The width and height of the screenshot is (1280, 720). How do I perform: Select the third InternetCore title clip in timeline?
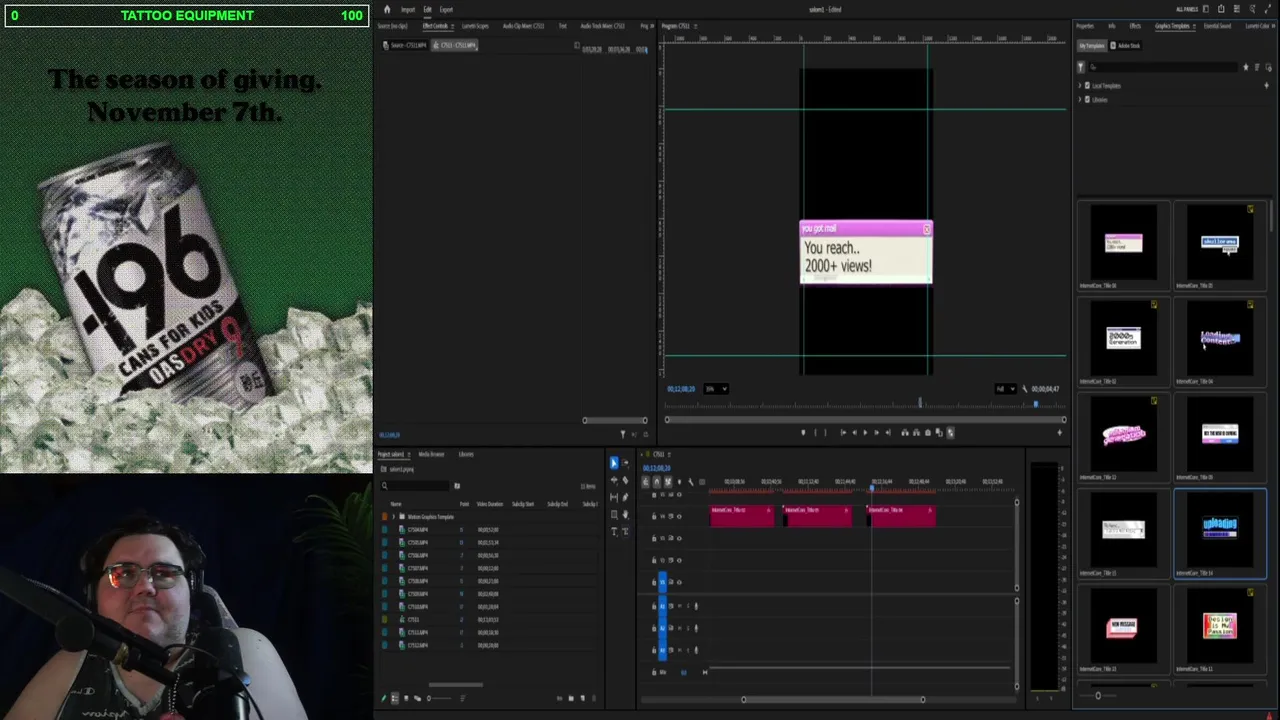902,515
